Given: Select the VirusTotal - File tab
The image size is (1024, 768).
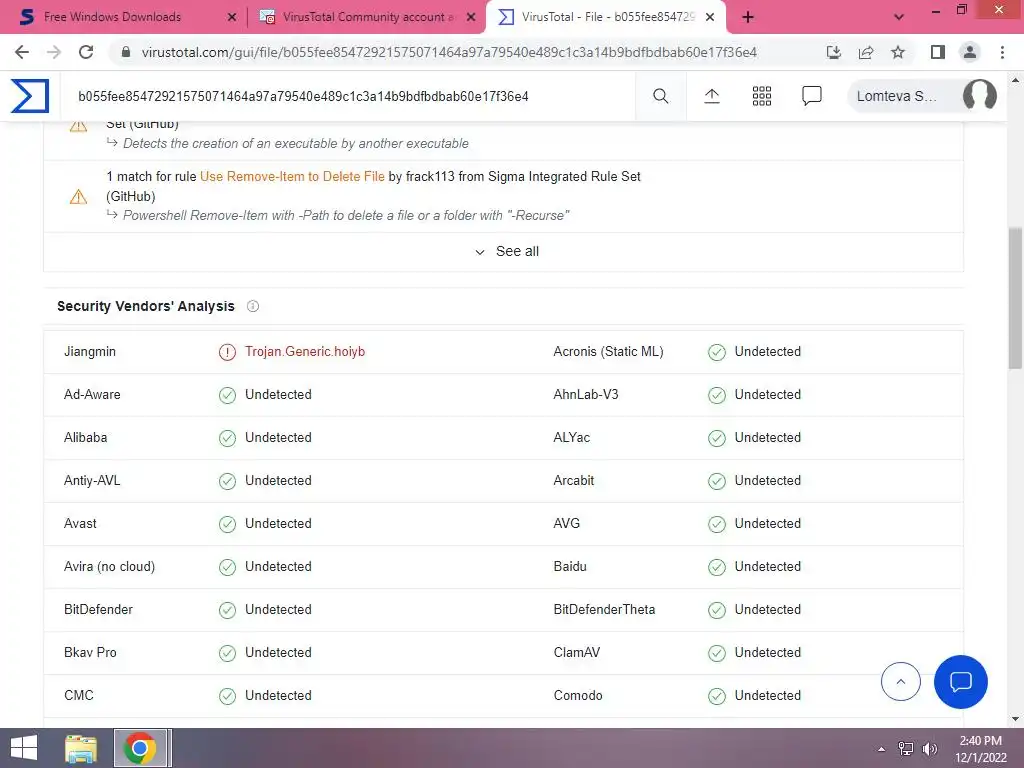Looking at the screenshot, I should click(x=607, y=17).
